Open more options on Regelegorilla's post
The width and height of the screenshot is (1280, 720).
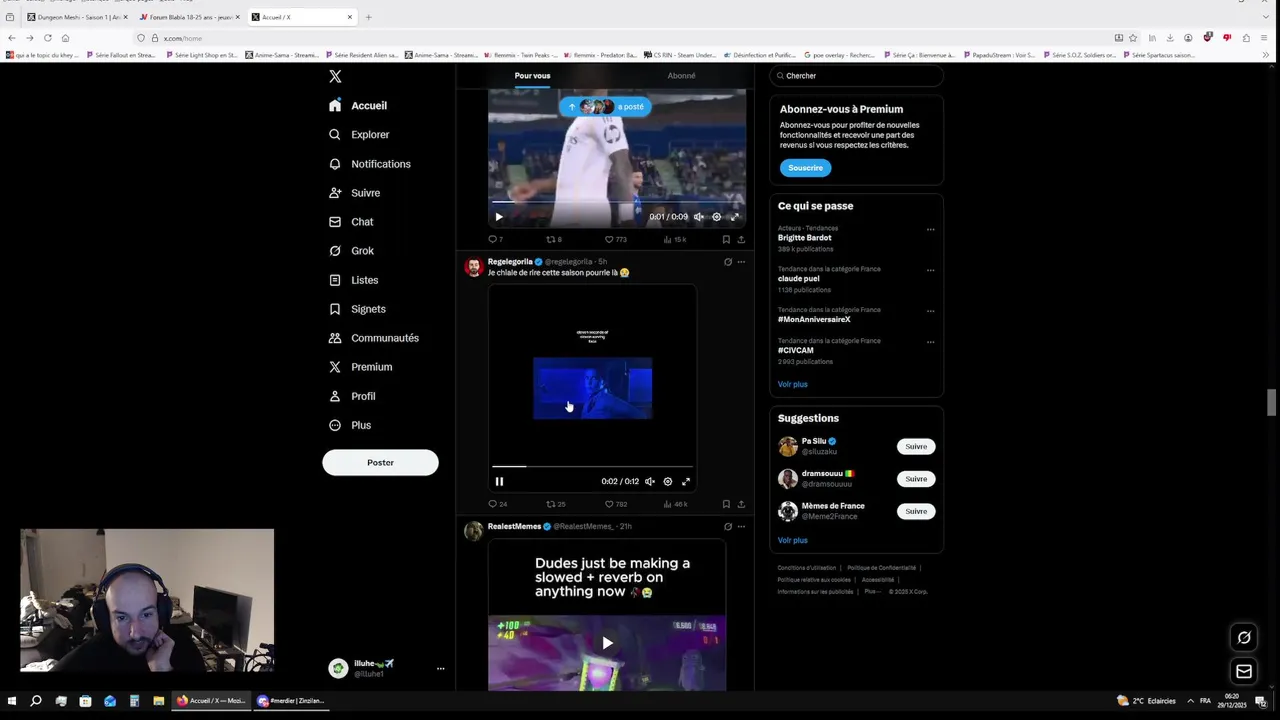(x=741, y=262)
